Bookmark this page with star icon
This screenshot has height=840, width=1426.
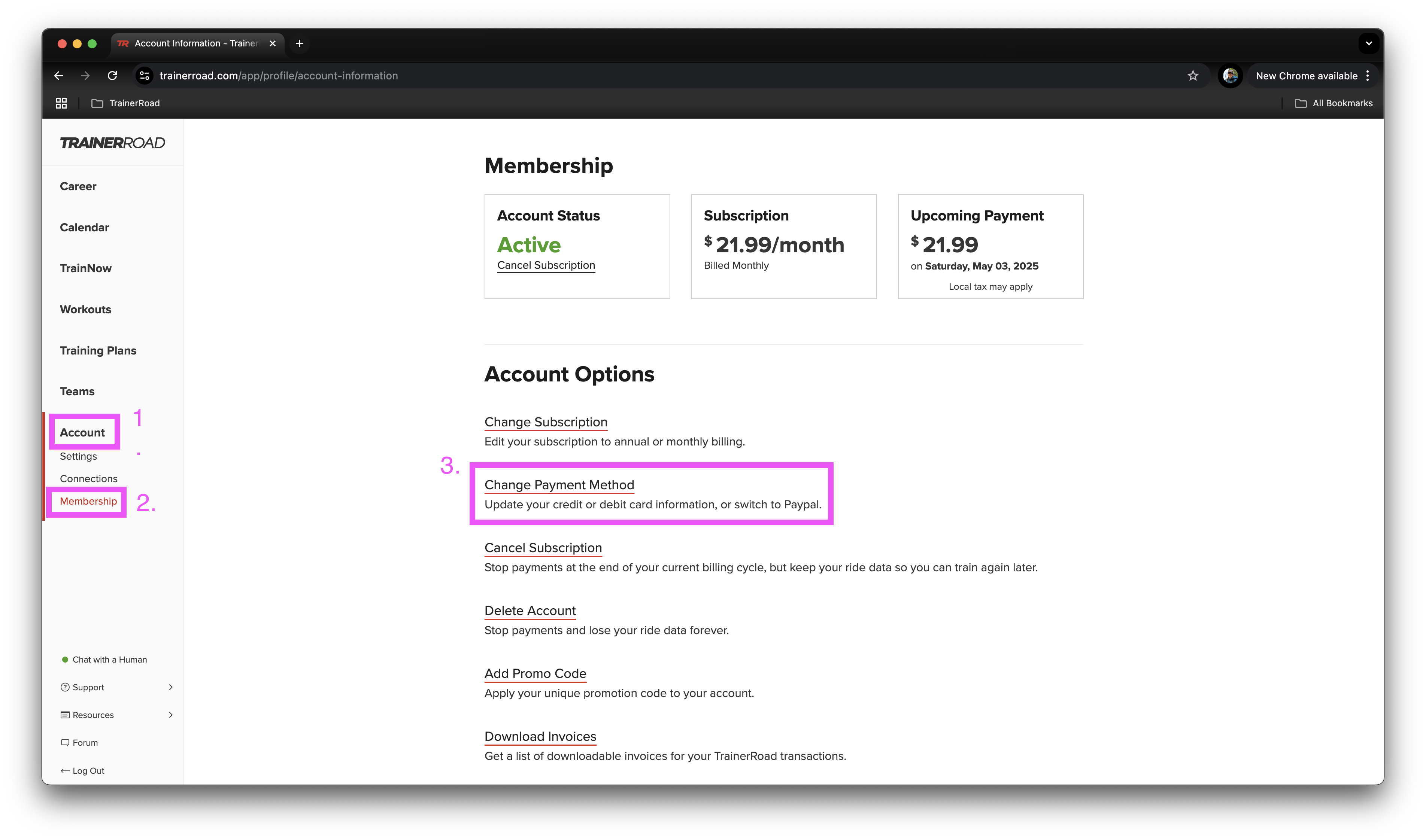point(1192,76)
